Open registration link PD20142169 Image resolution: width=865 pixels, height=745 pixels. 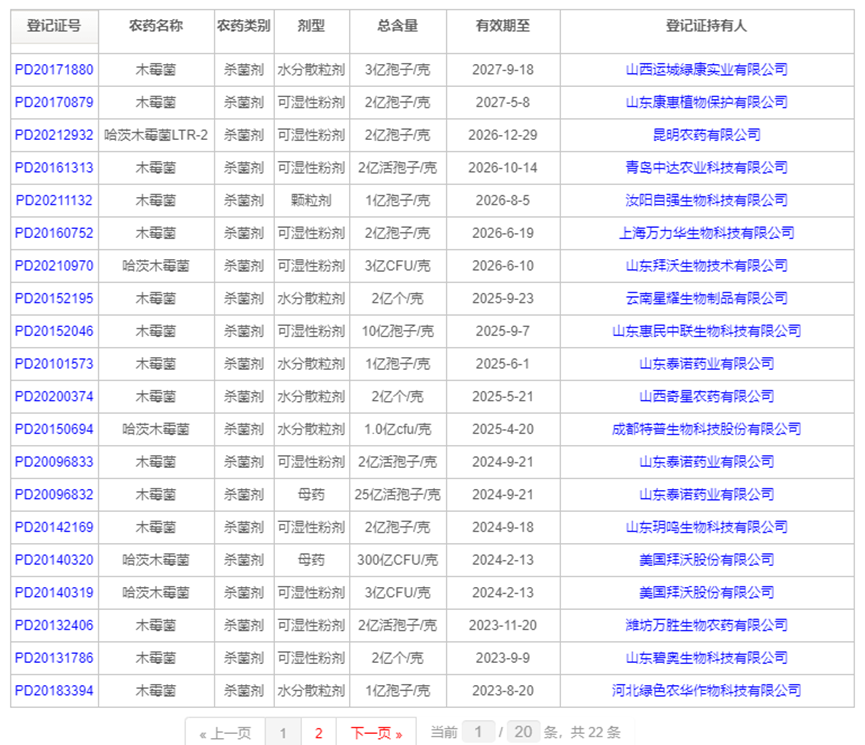click(54, 527)
